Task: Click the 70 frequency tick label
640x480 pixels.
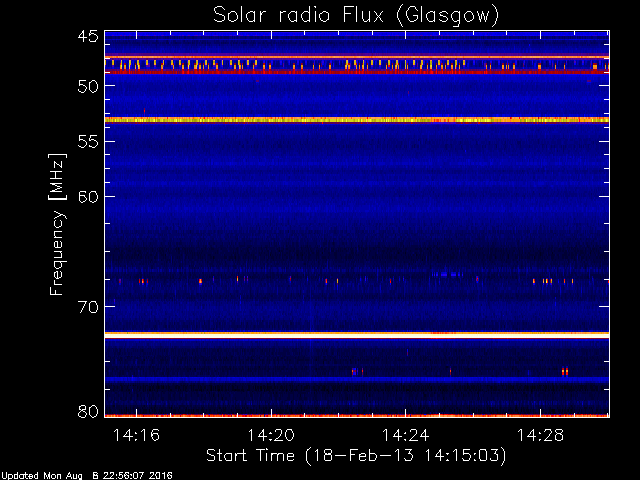Action: (x=88, y=307)
